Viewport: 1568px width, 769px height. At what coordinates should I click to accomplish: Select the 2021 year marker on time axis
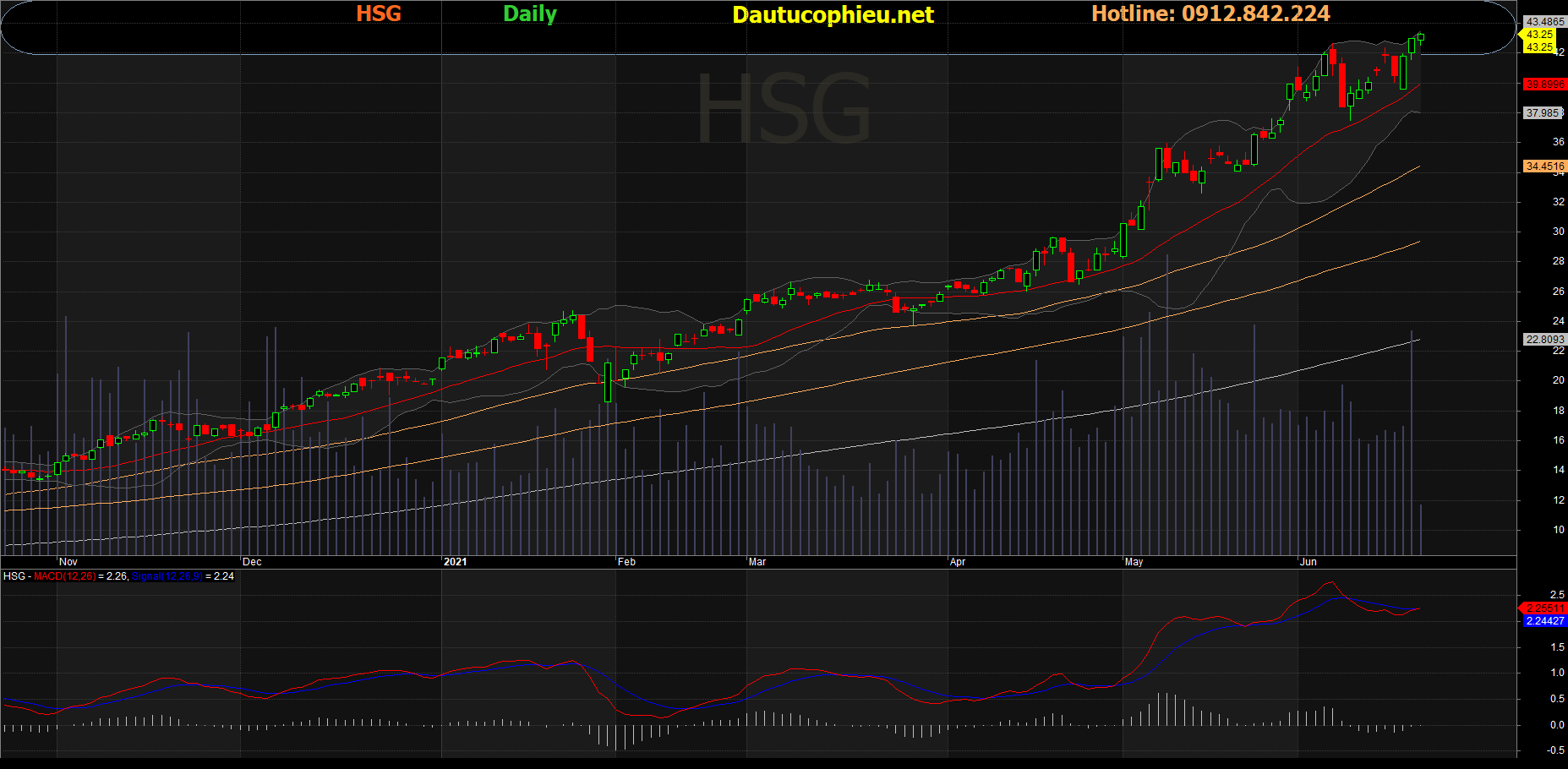pos(455,562)
